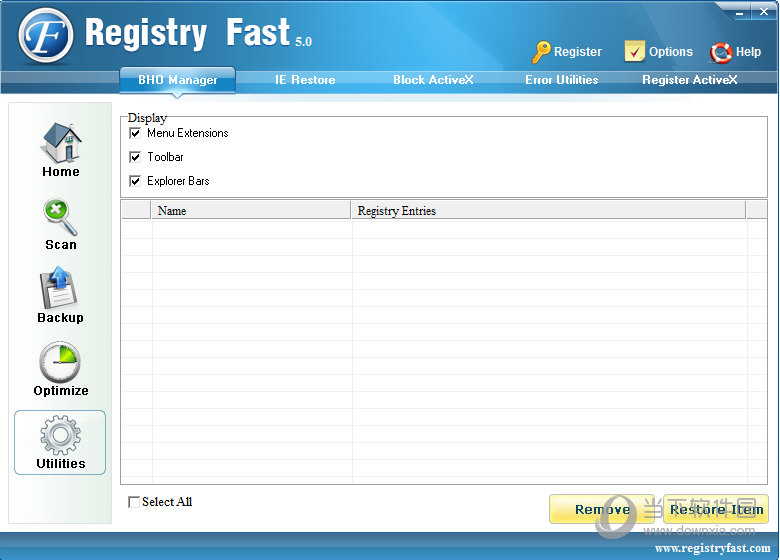Switch to the IE Restore tab
Viewport: 780px width, 560px height.
click(x=305, y=80)
